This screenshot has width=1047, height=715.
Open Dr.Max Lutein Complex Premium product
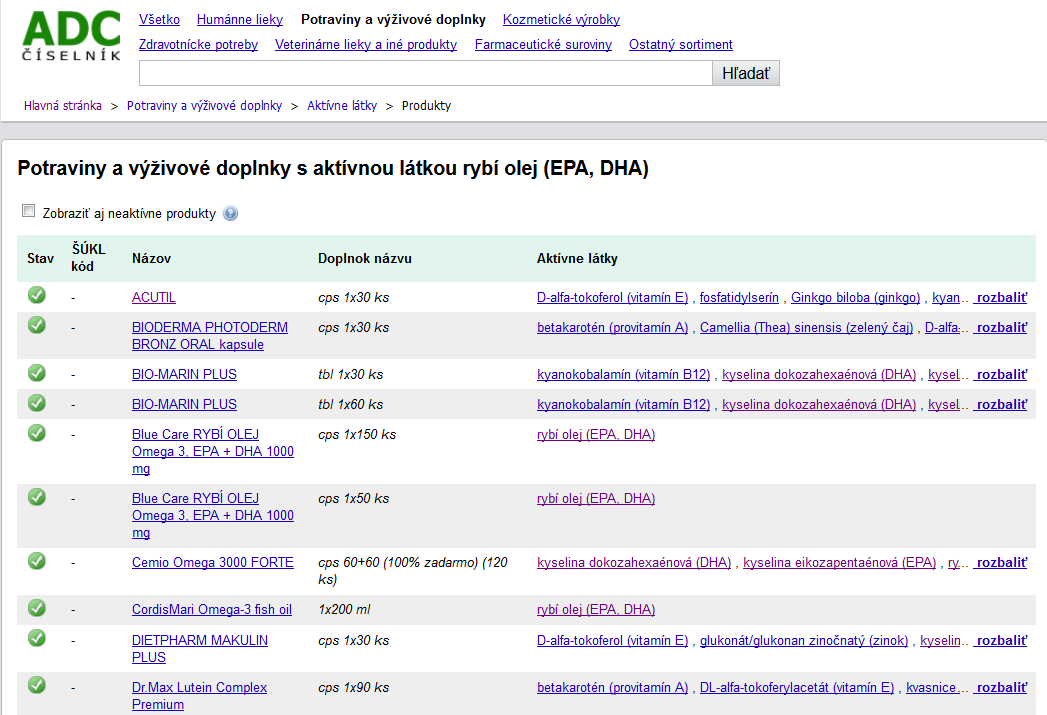pyautogui.click(x=199, y=696)
